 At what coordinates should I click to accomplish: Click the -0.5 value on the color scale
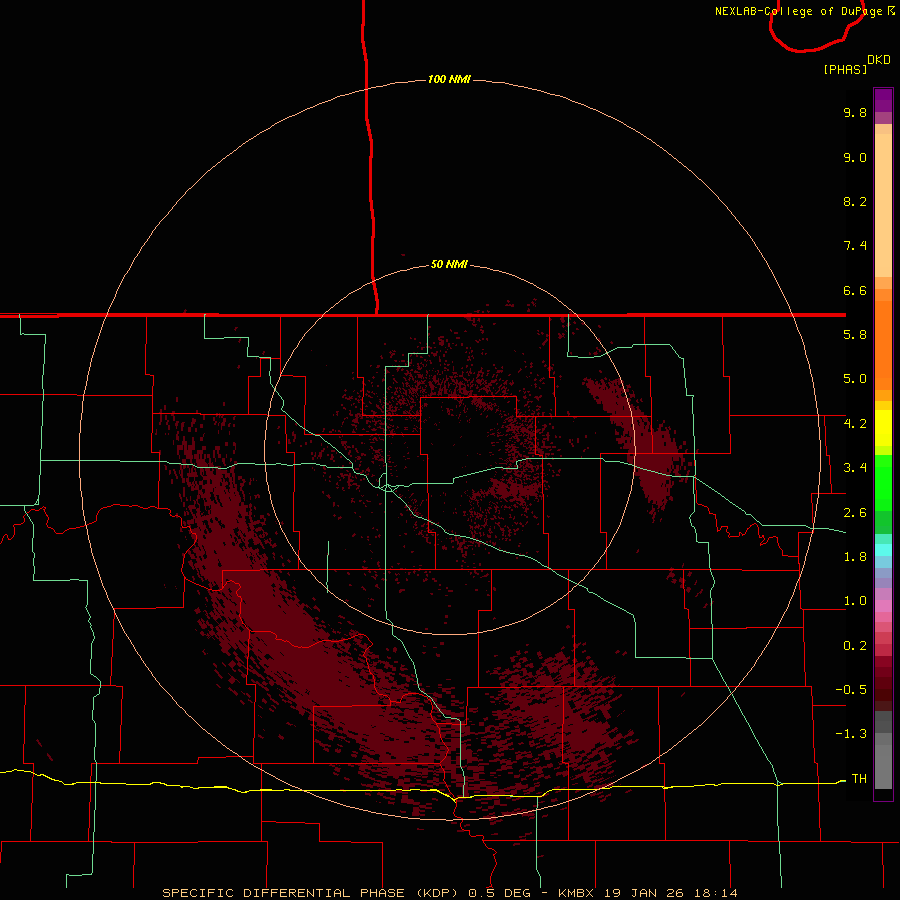click(851, 690)
